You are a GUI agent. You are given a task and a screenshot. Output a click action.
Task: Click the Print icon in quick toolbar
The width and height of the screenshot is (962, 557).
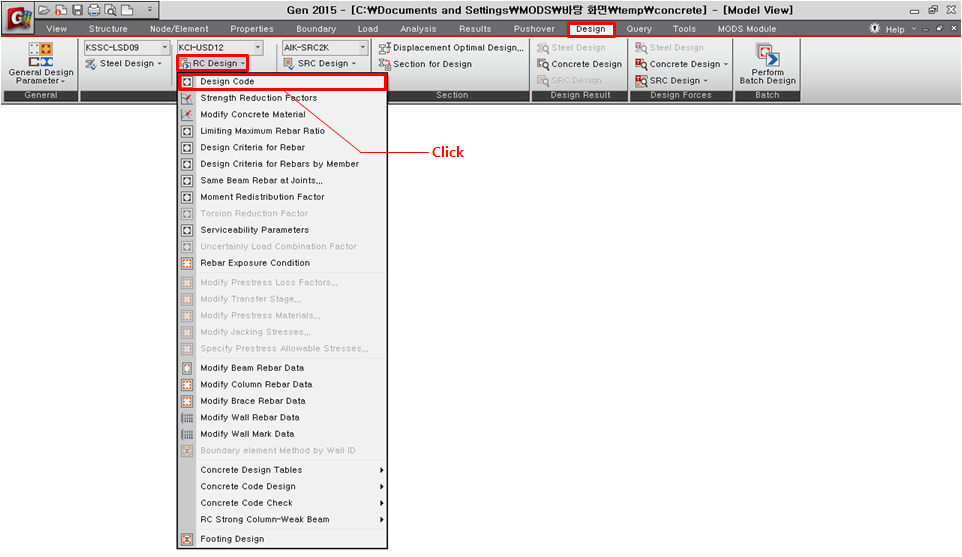point(94,10)
